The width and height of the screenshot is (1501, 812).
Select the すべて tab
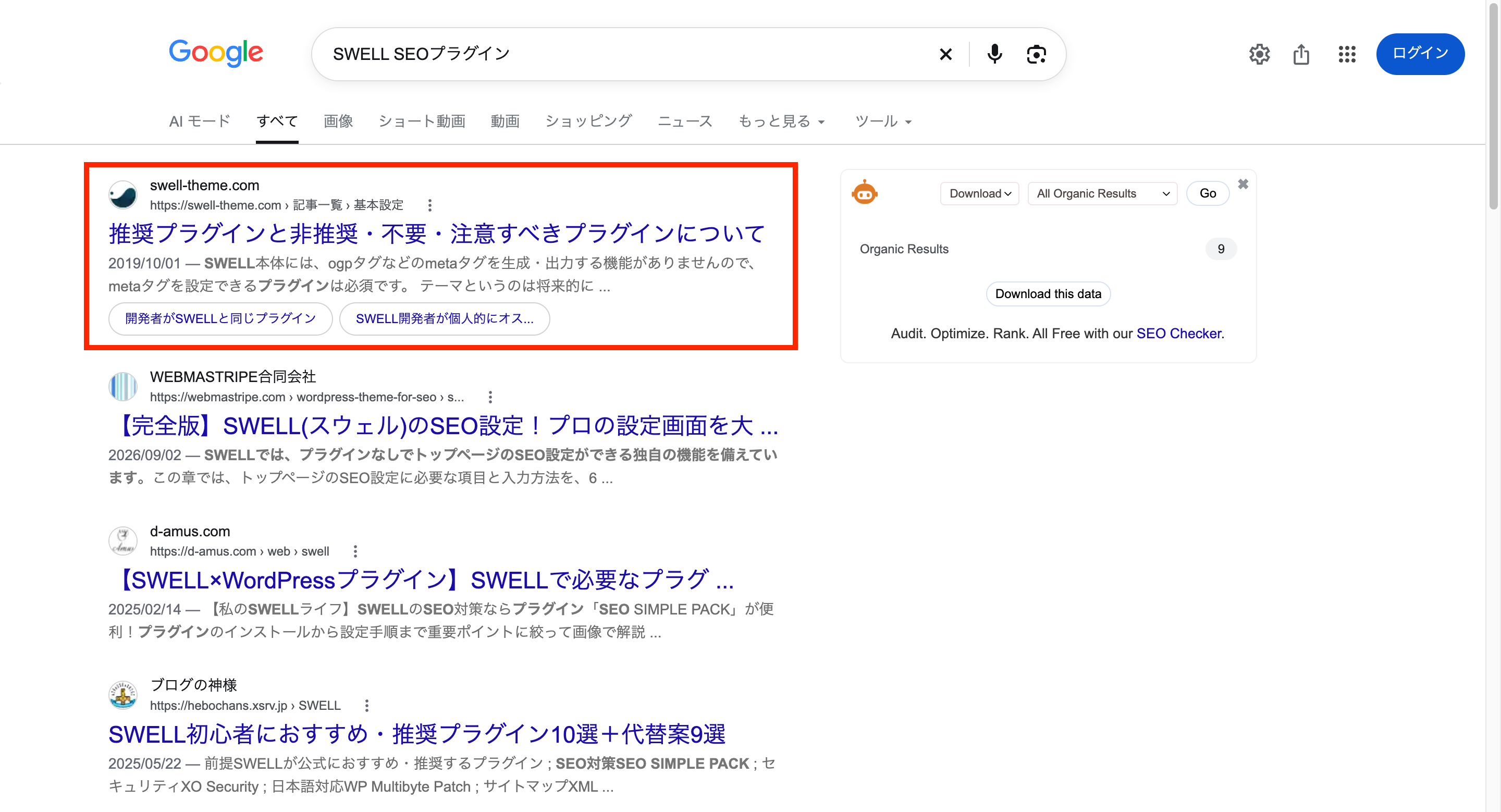(277, 121)
